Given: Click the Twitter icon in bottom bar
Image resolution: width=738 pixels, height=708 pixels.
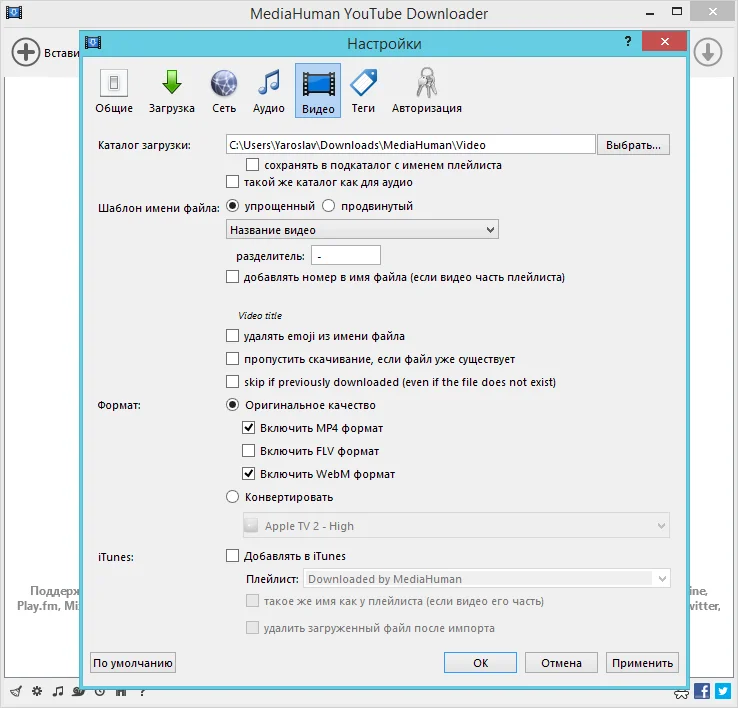Looking at the screenshot, I should coord(723,691).
